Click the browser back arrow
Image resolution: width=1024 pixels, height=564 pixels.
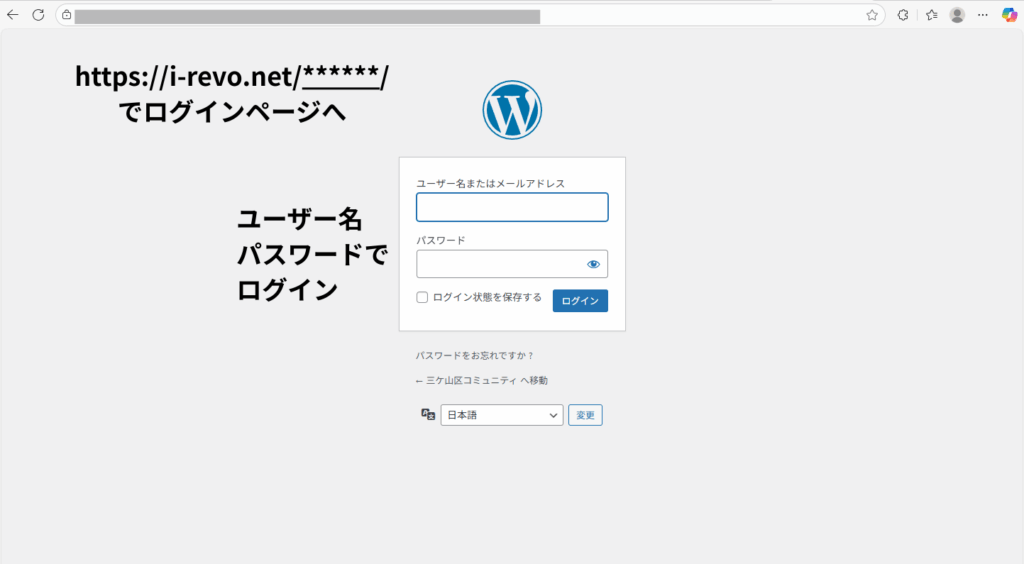click(12, 15)
